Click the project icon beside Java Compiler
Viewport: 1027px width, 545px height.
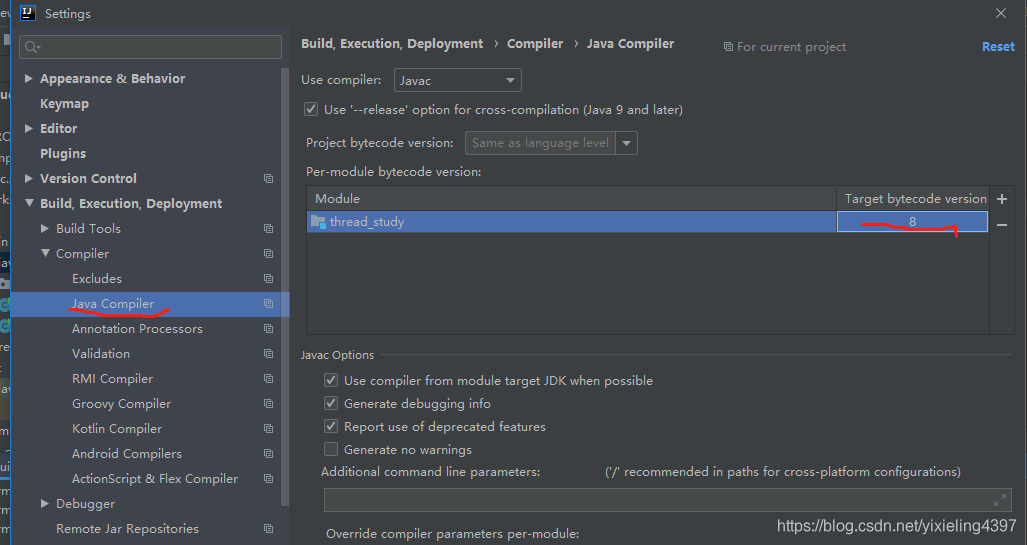[x=269, y=303]
